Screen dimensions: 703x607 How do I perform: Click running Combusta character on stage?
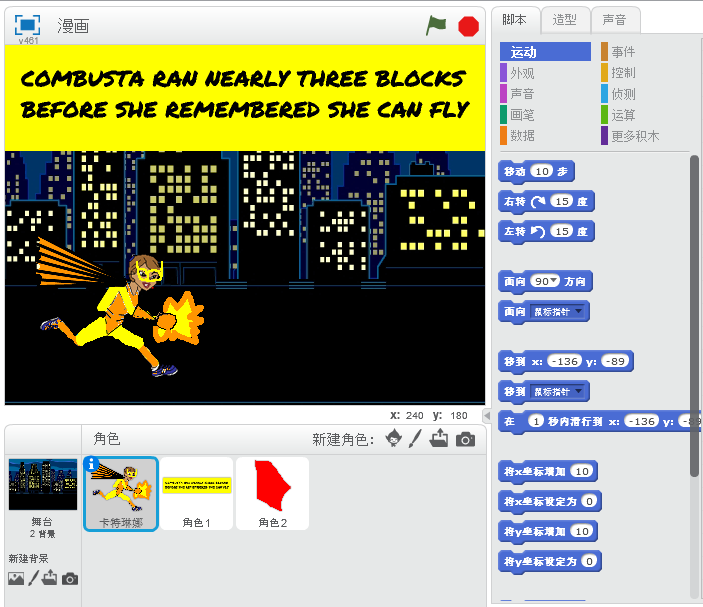120,307
